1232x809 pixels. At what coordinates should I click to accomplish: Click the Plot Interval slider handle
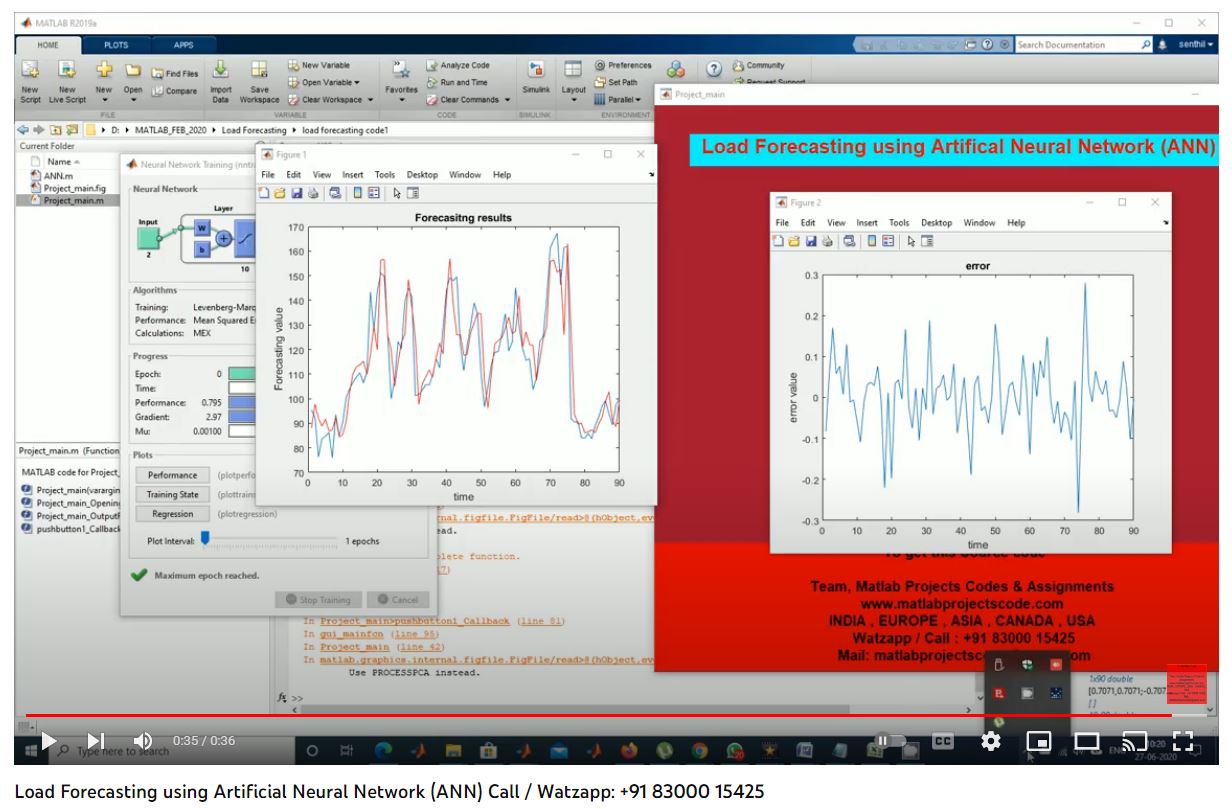pyautogui.click(x=205, y=538)
